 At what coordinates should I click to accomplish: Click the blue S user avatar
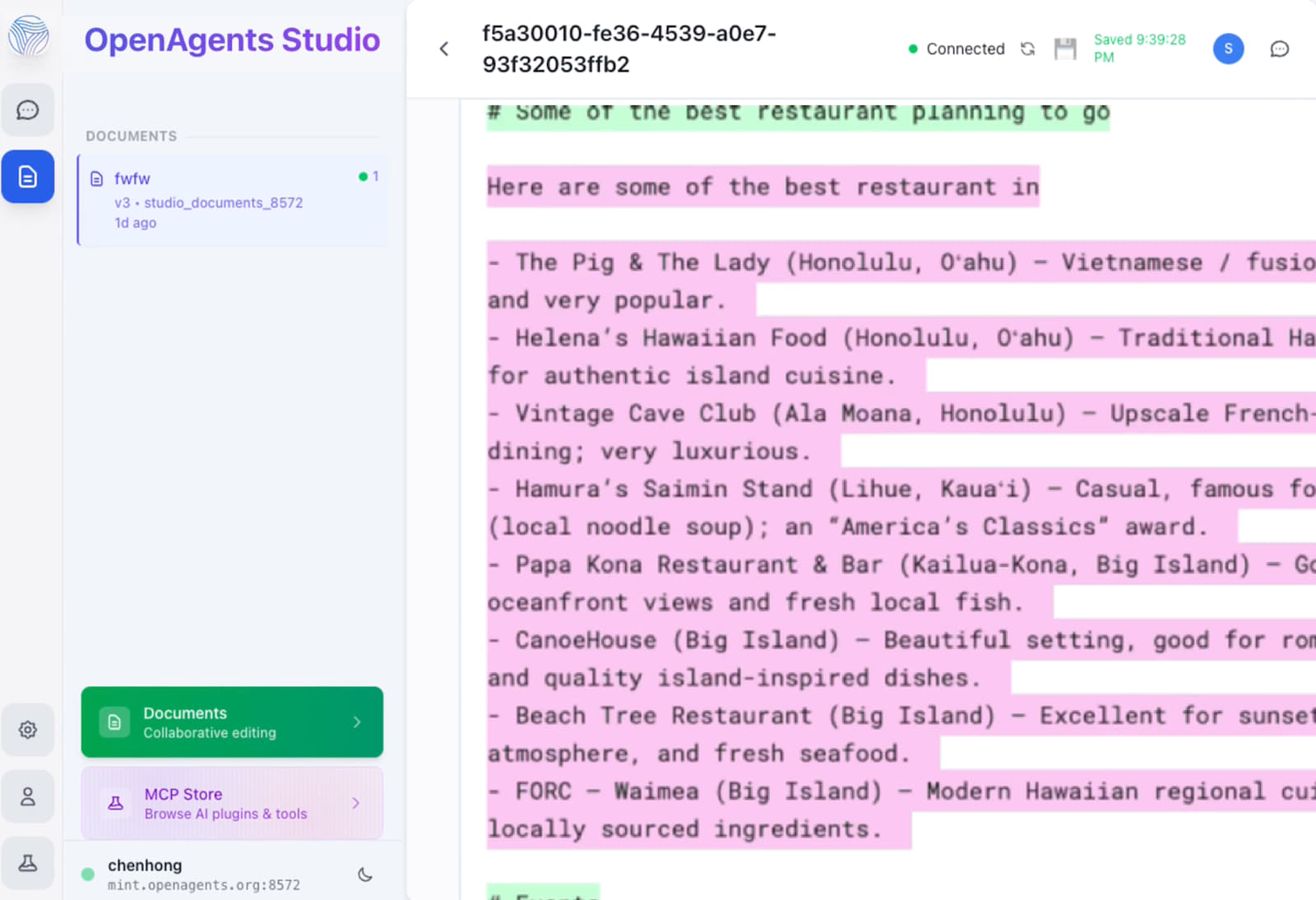(1228, 49)
